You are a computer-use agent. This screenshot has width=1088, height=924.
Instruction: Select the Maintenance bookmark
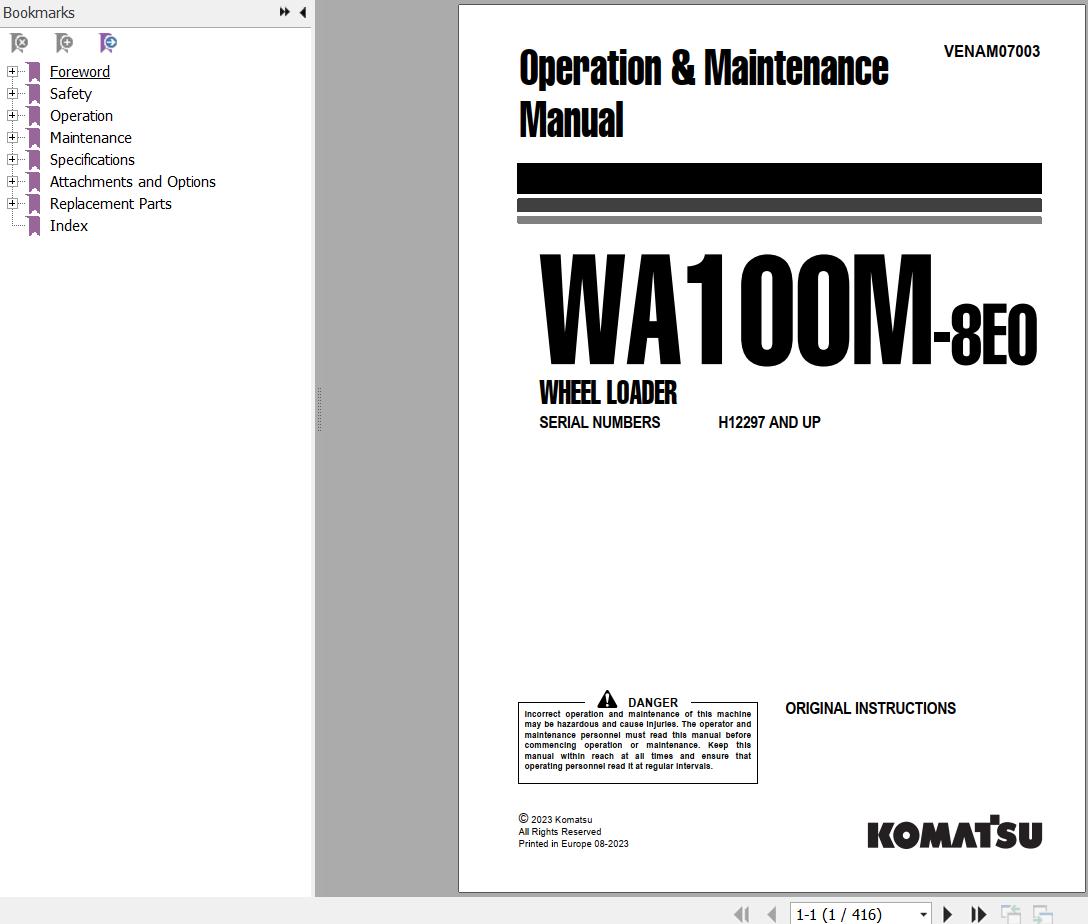pyautogui.click(x=91, y=137)
